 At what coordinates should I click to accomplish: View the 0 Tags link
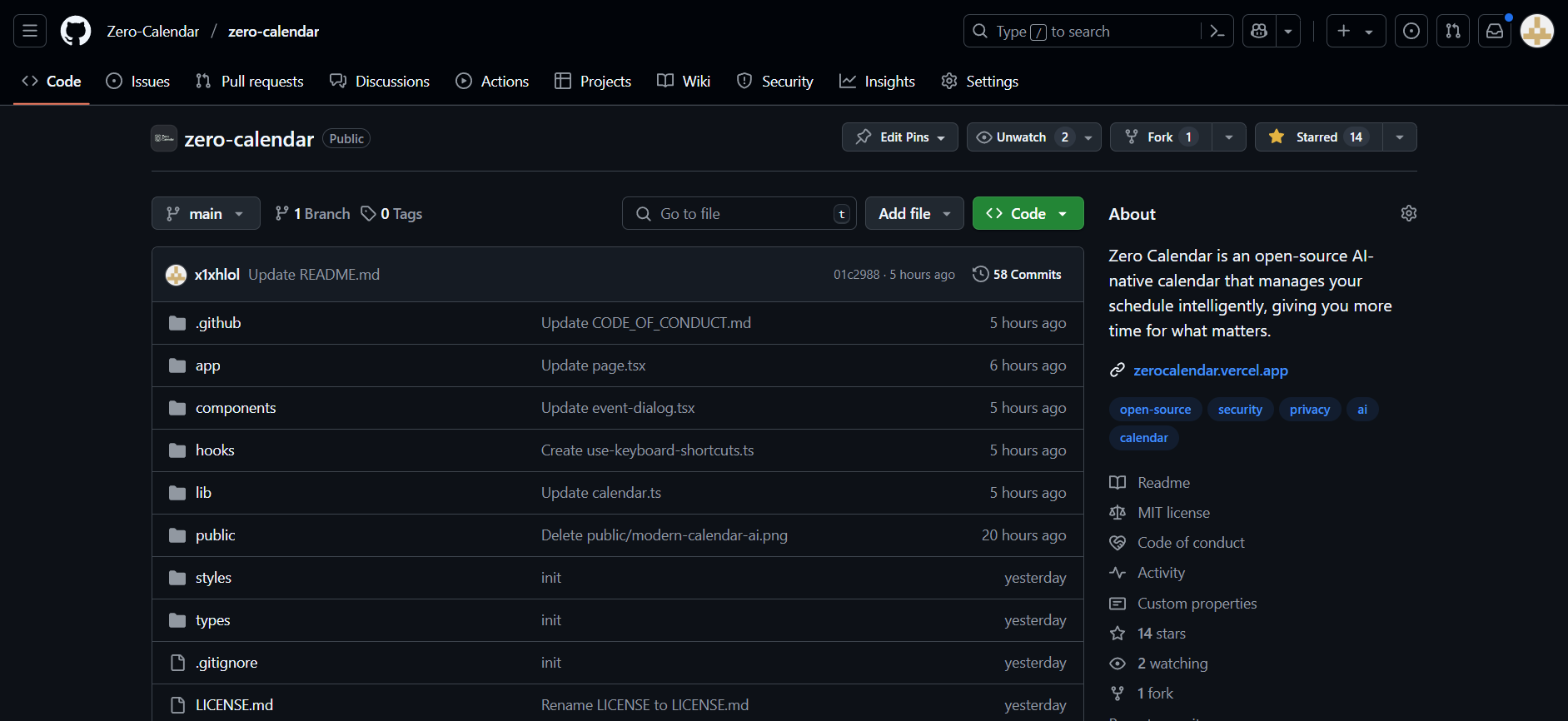(x=391, y=213)
